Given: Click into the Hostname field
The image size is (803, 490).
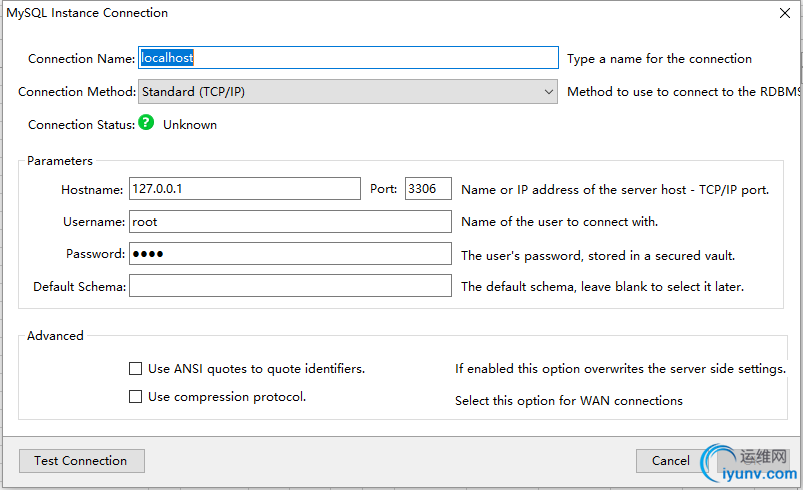Looking at the screenshot, I should point(244,189).
